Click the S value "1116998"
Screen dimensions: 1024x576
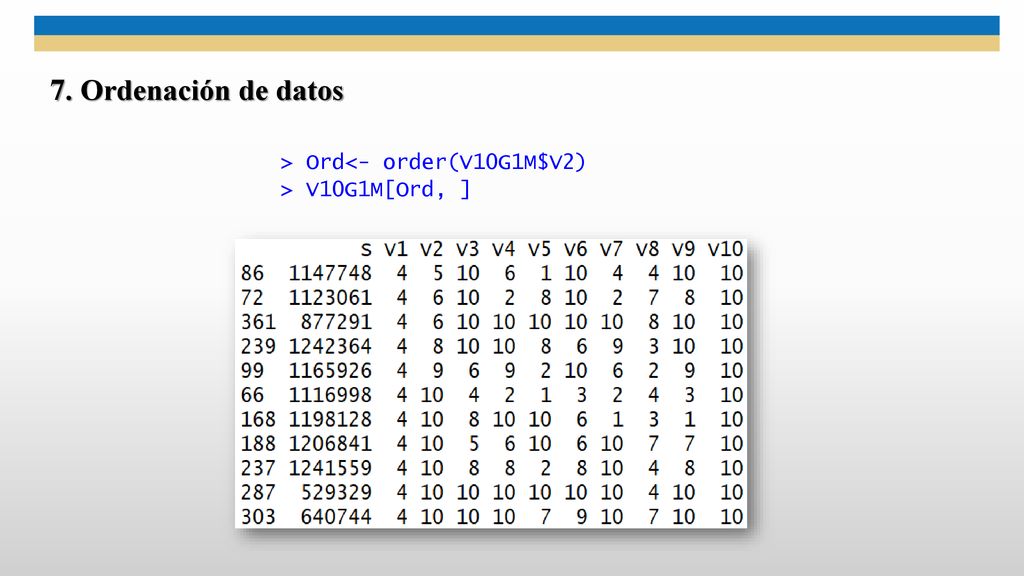tap(330, 395)
